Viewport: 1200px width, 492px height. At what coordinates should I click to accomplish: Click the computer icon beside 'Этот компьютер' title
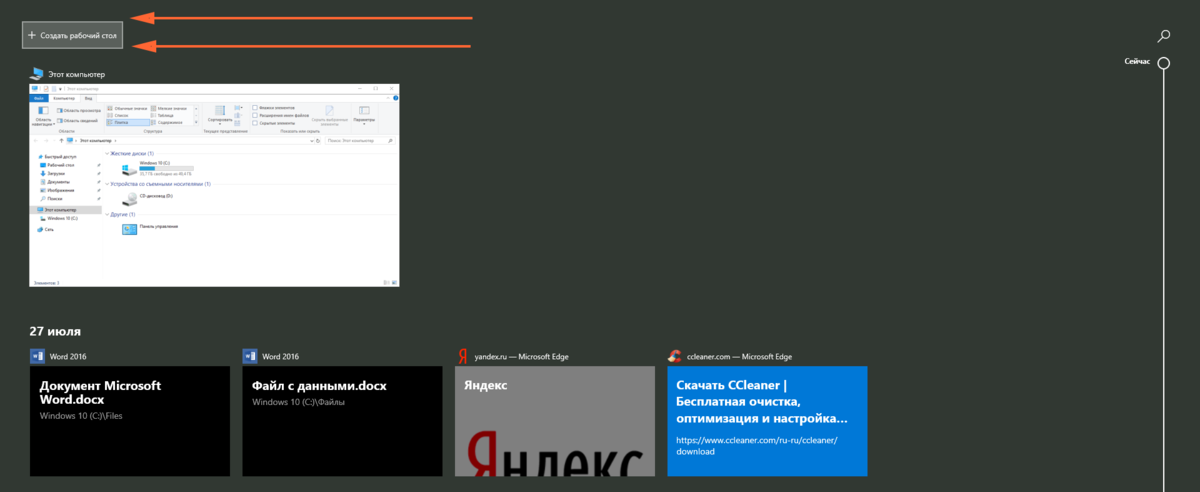pos(37,74)
